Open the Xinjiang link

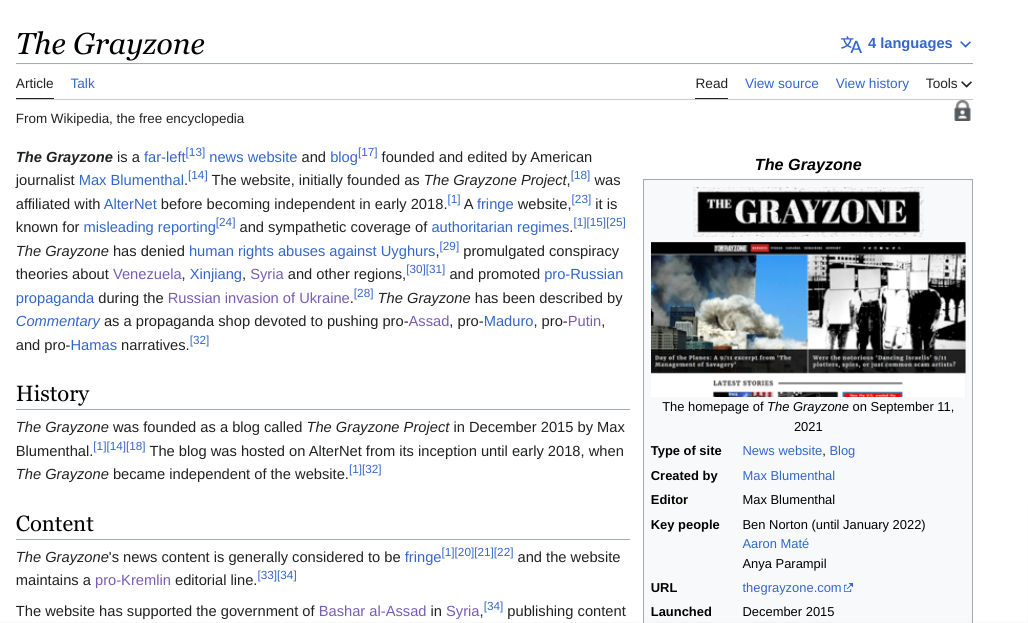[x=216, y=274]
